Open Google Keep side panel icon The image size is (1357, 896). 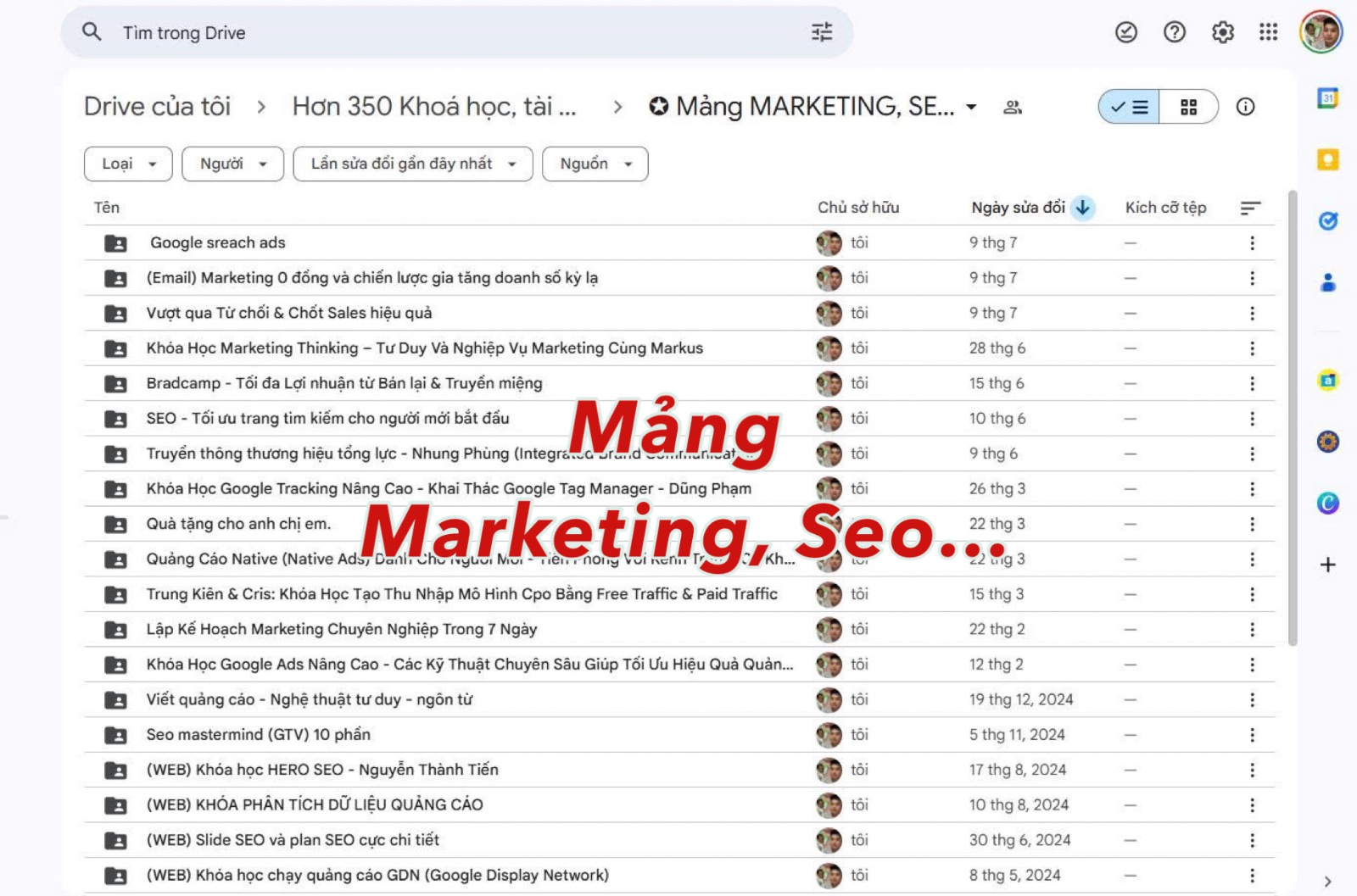[x=1328, y=159]
